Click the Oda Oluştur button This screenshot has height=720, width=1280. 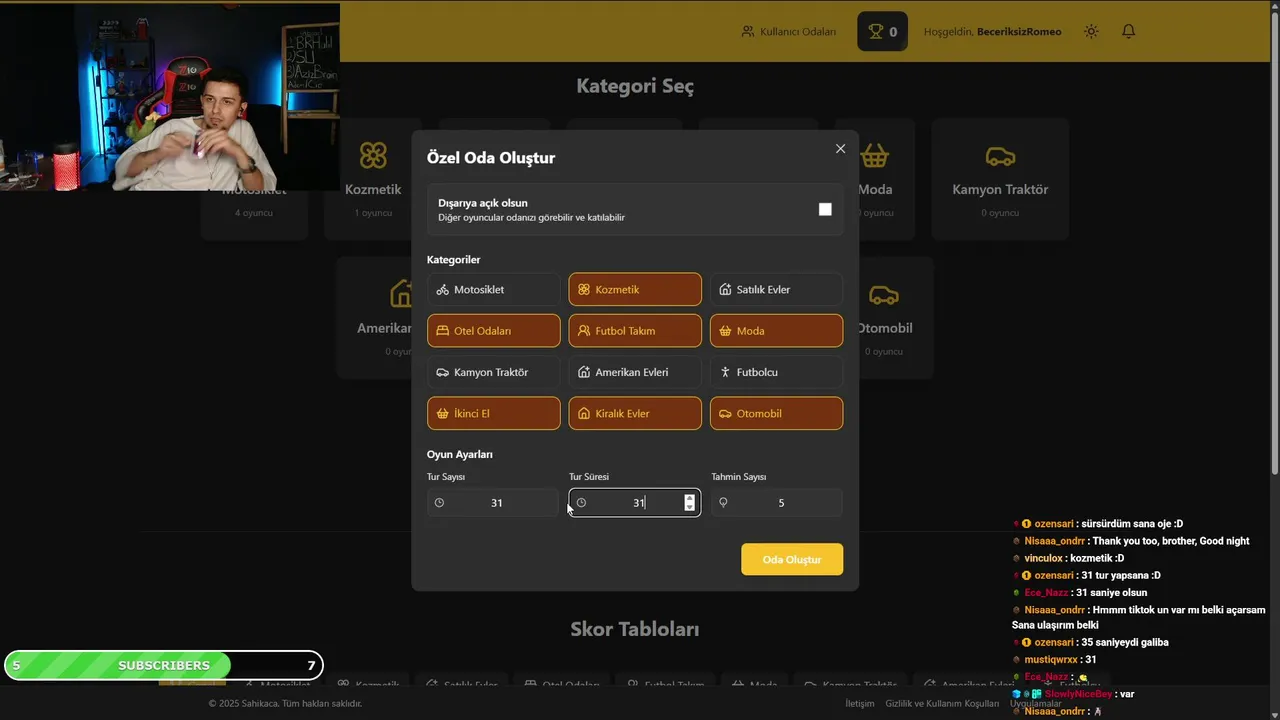[x=792, y=559]
